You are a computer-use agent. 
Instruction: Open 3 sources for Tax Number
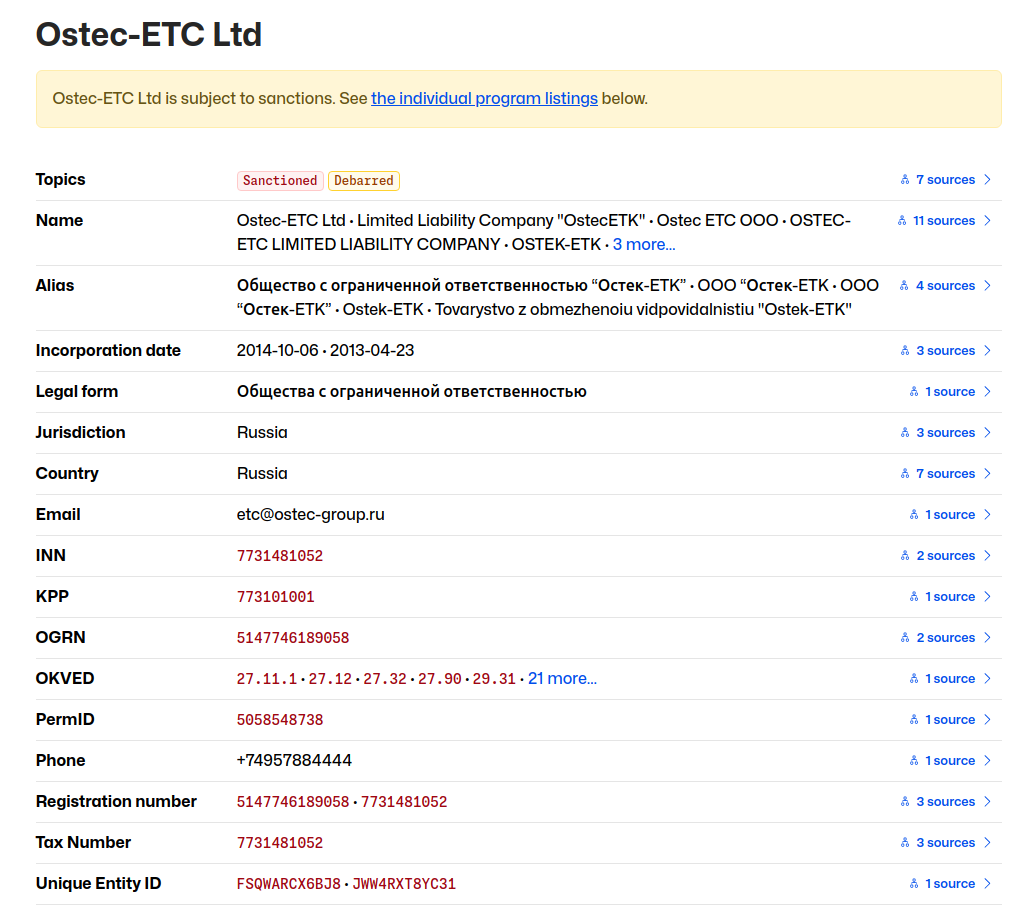point(945,843)
